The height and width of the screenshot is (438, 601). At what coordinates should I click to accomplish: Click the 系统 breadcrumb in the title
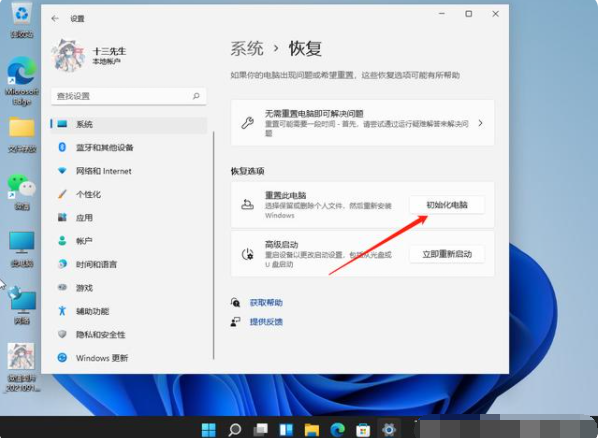[247, 48]
